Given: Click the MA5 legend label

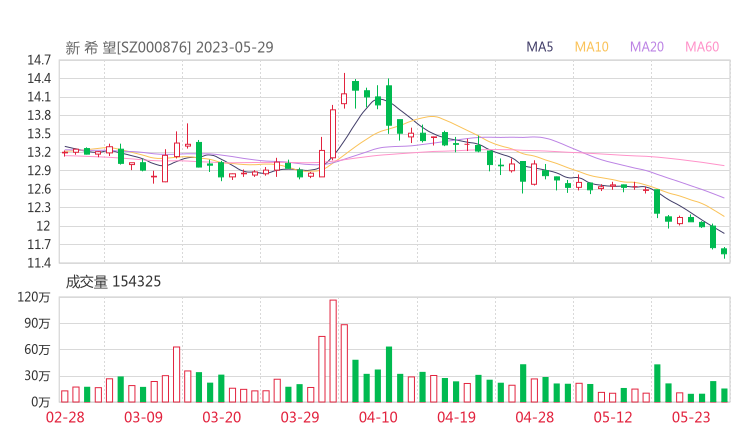Looking at the screenshot, I should [x=539, y=47].
